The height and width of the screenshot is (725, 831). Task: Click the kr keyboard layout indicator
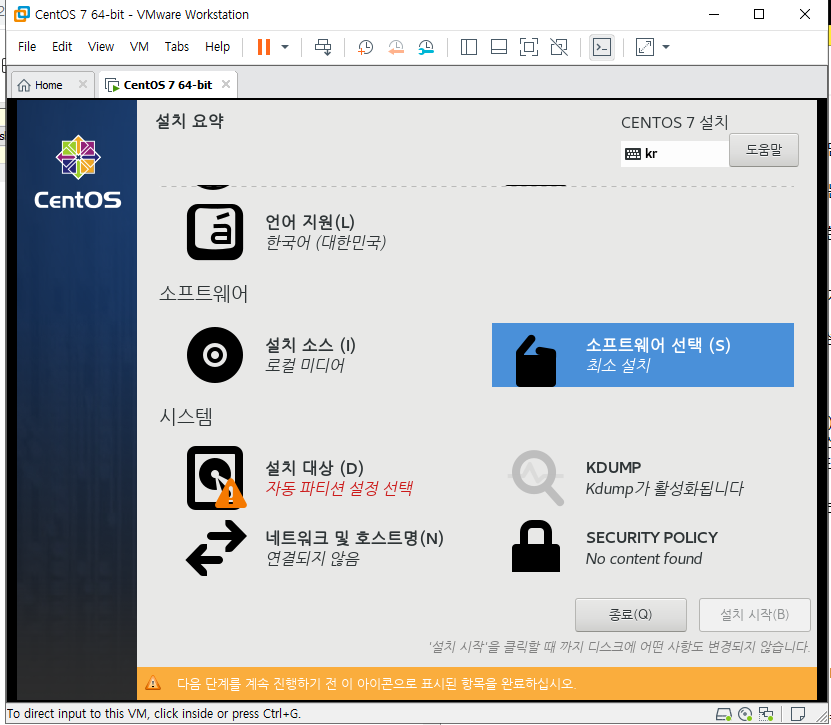(675, 154)
